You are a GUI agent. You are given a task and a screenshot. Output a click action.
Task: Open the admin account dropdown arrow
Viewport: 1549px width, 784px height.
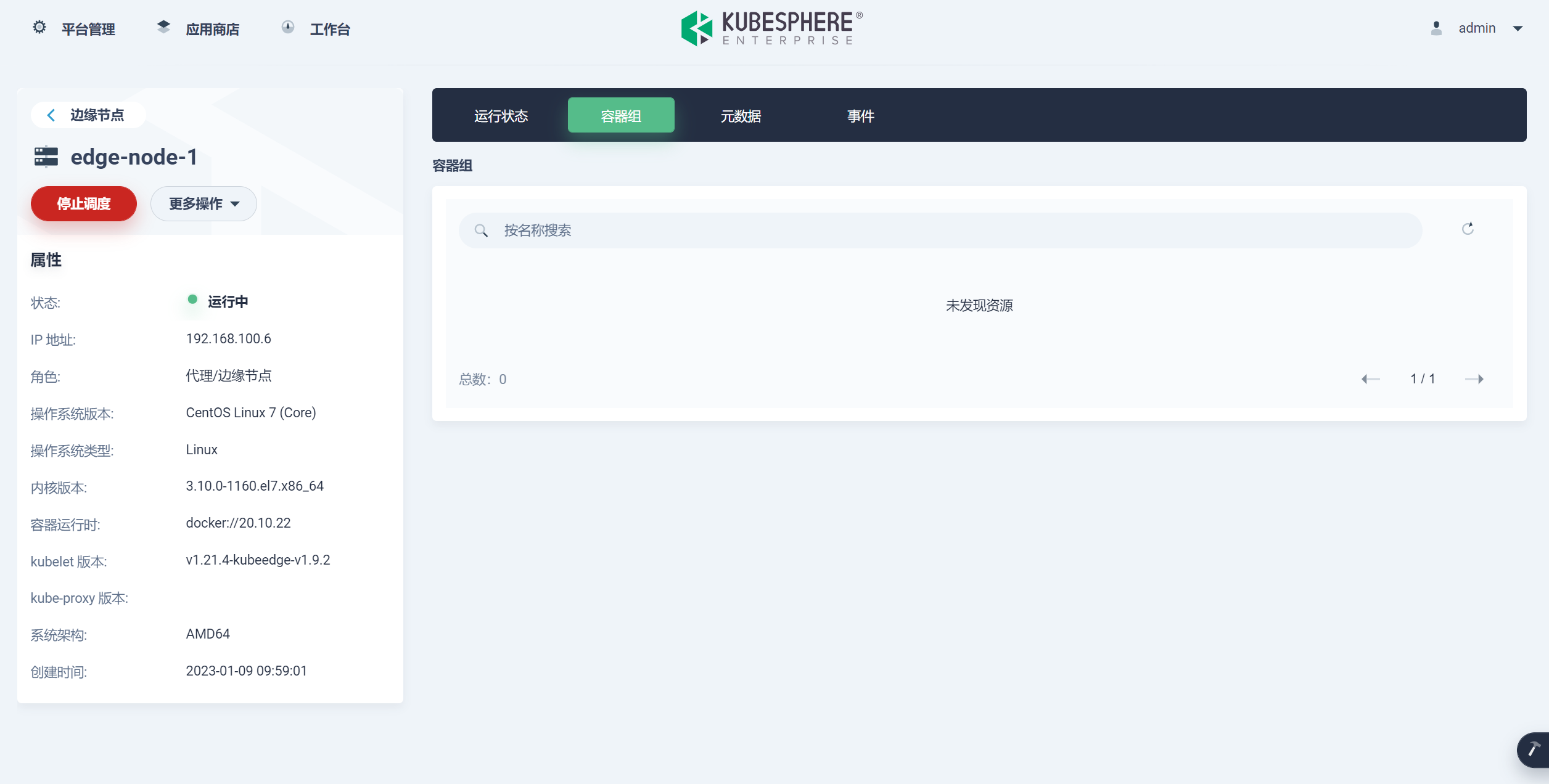[x=1518, y=28]
